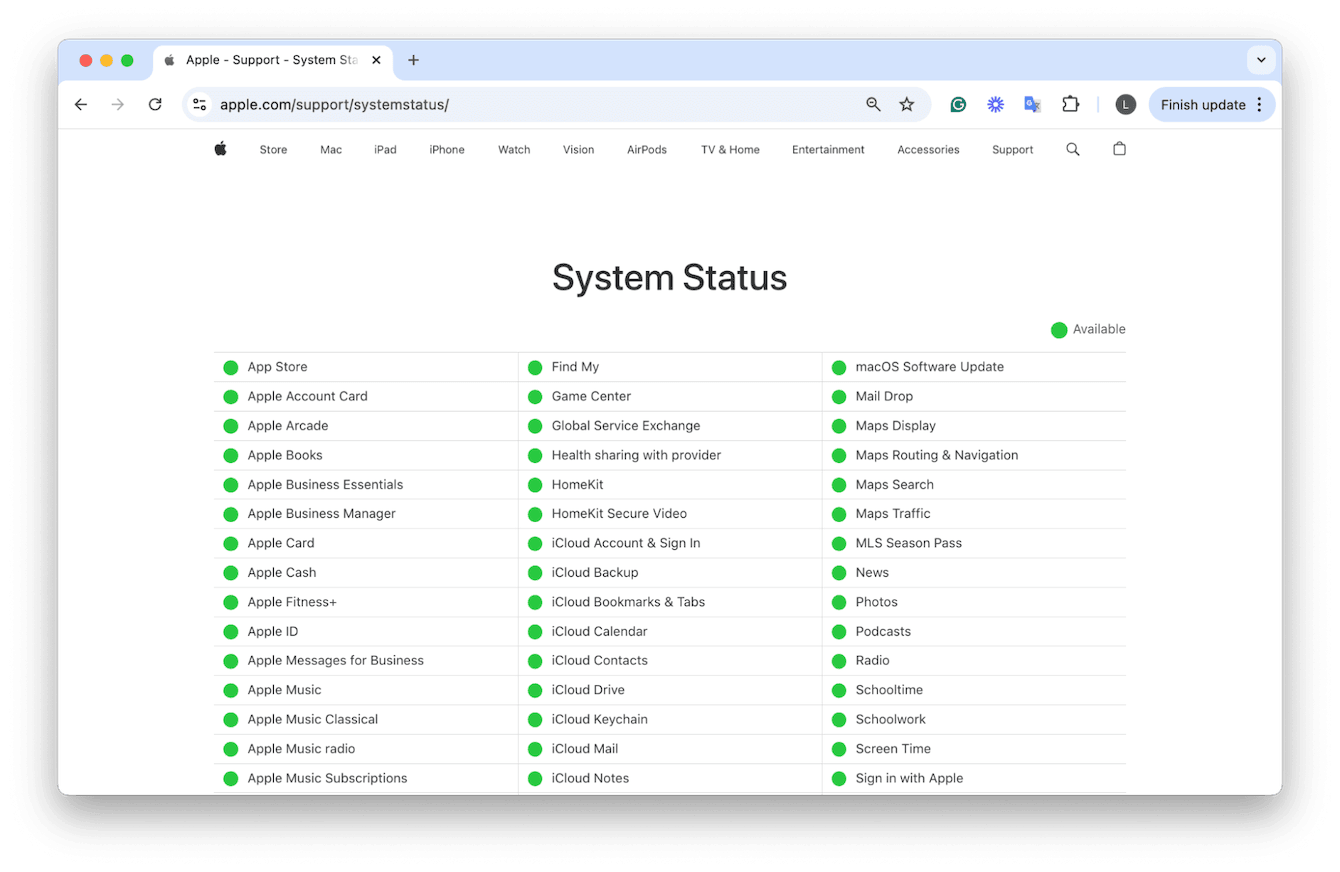
Task: Open a new tab with the plus button
Action: pyautogui.click(x=413, y=60)
